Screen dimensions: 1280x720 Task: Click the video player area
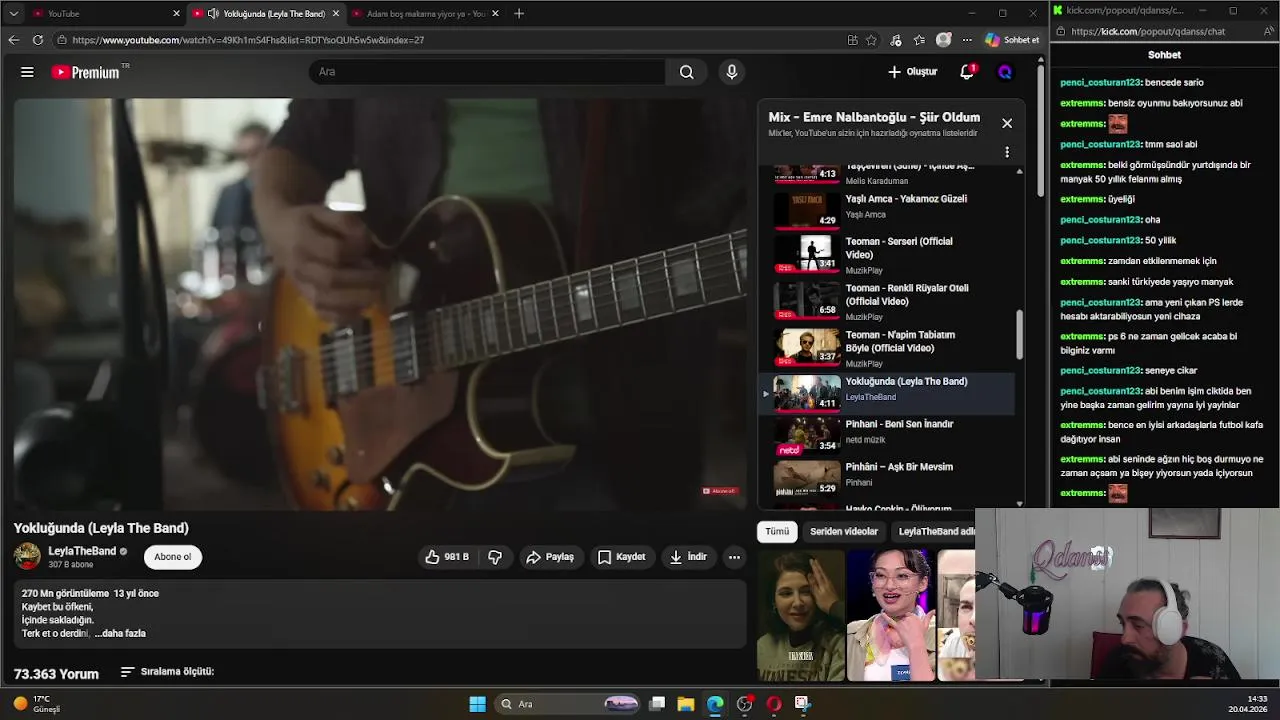click(x=380, y=304)
